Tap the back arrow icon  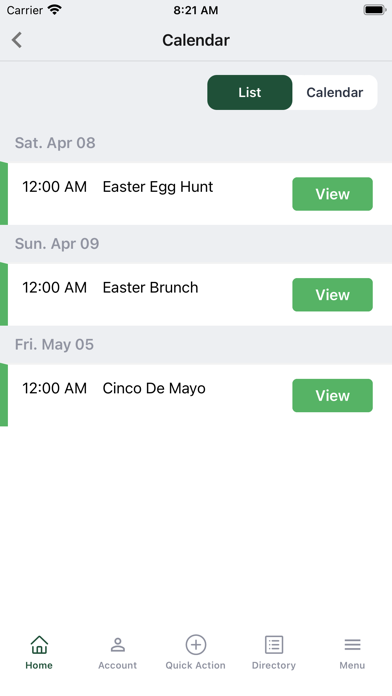17,40
